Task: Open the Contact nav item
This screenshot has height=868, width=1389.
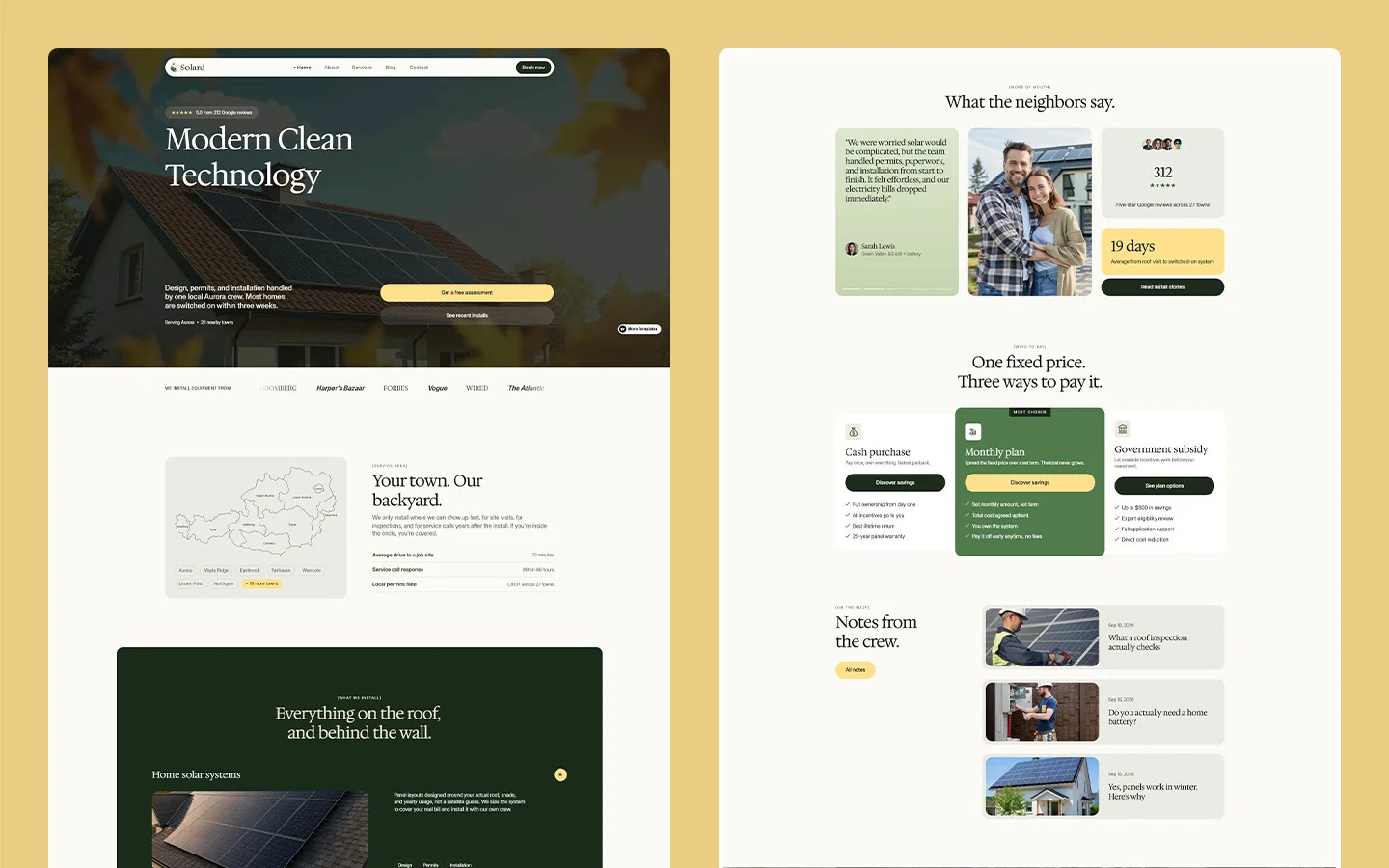Action: pyautogui.click(x=419, y=68)
